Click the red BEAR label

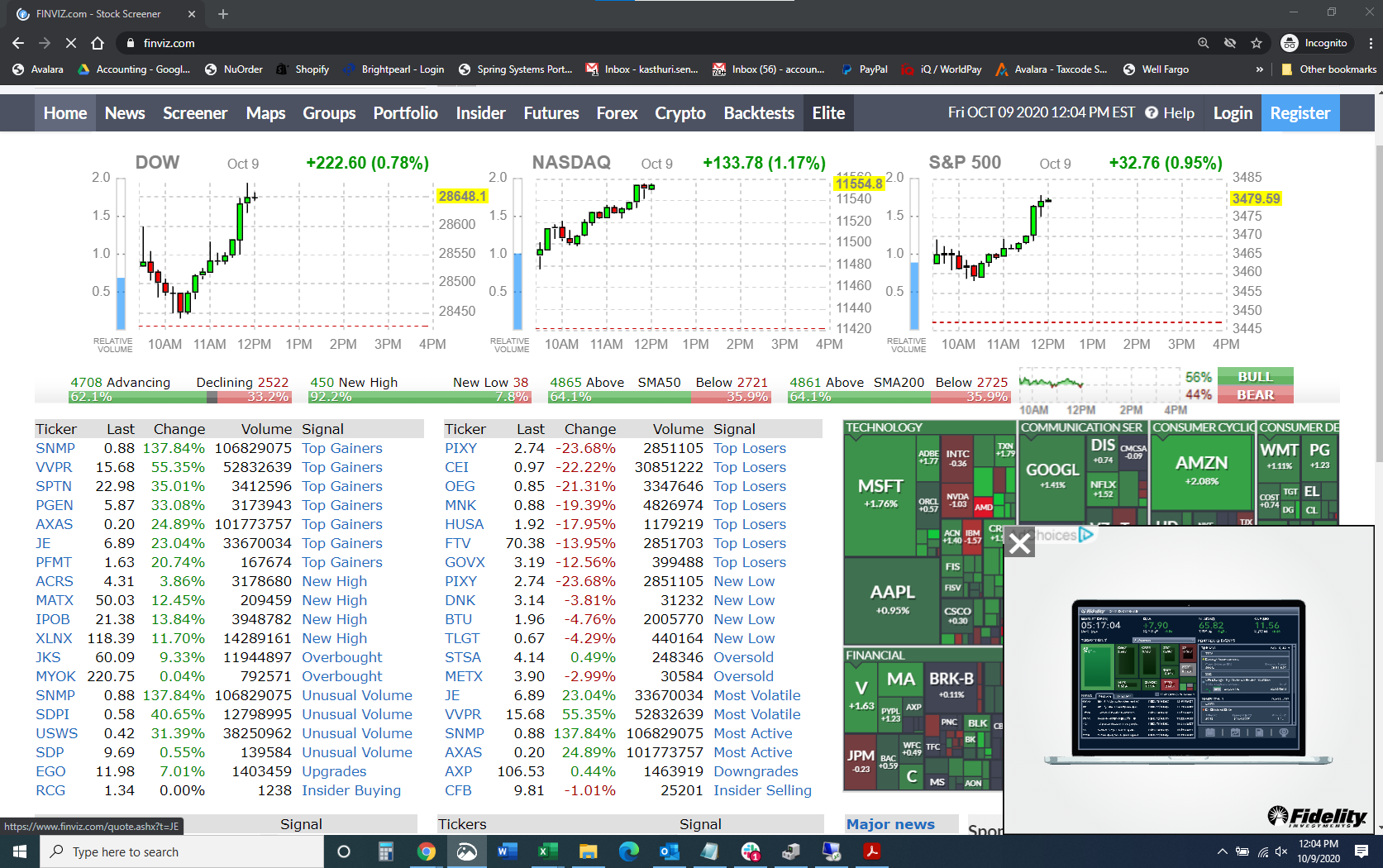pyautogui.click(x=1256, y=395)
